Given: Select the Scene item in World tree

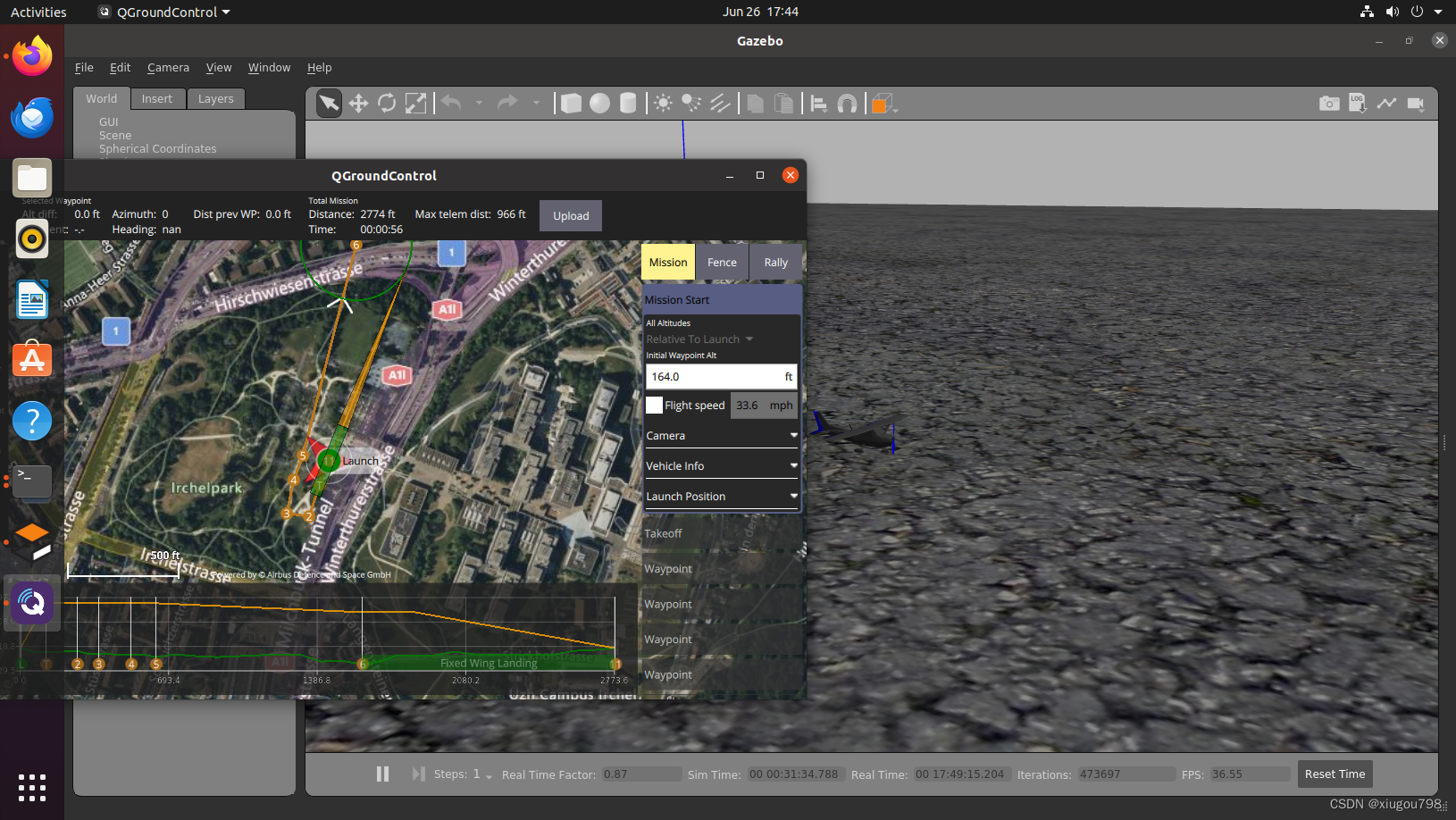Looking at the screenshot, I should tap(115, 136).
